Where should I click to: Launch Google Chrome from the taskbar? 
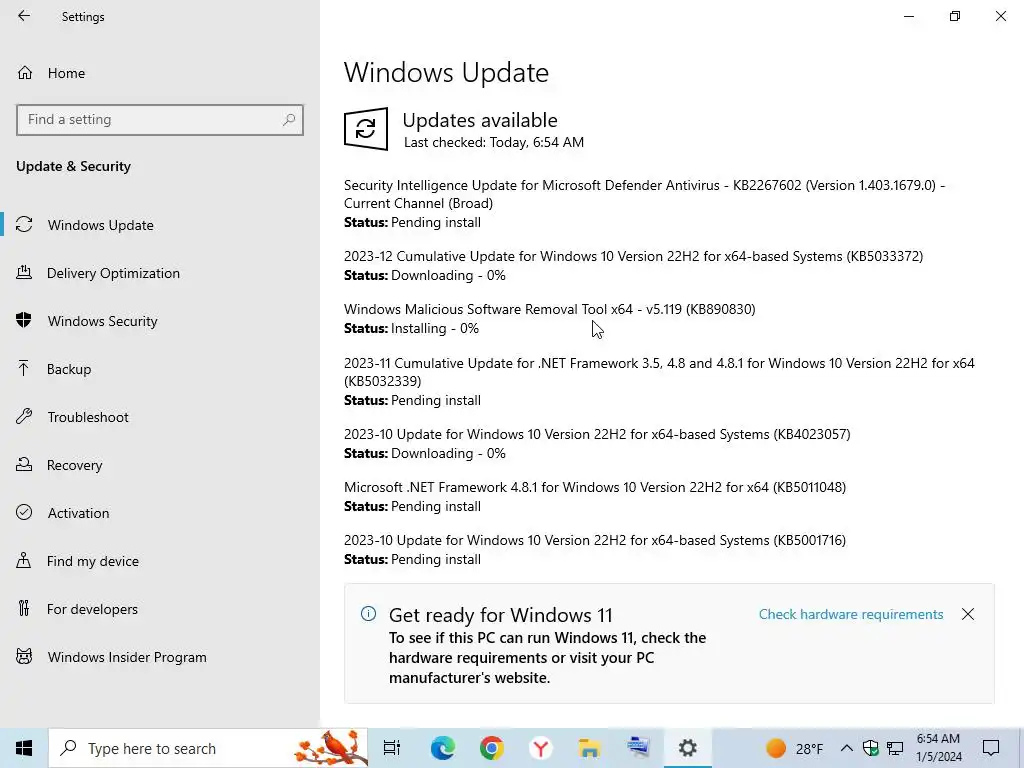pyautogui.click(x=491, y=748)
